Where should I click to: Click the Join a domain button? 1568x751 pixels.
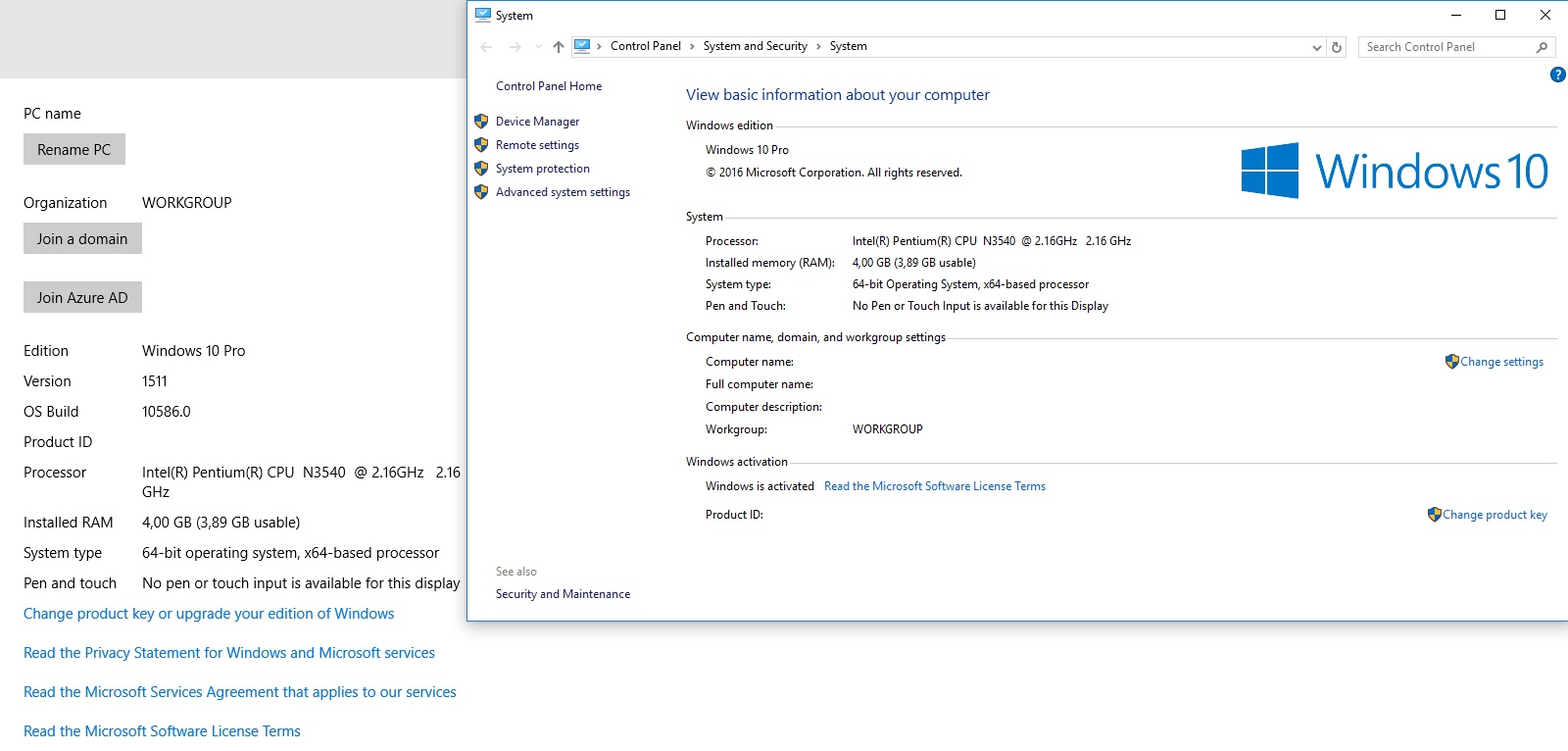[82, 238]
